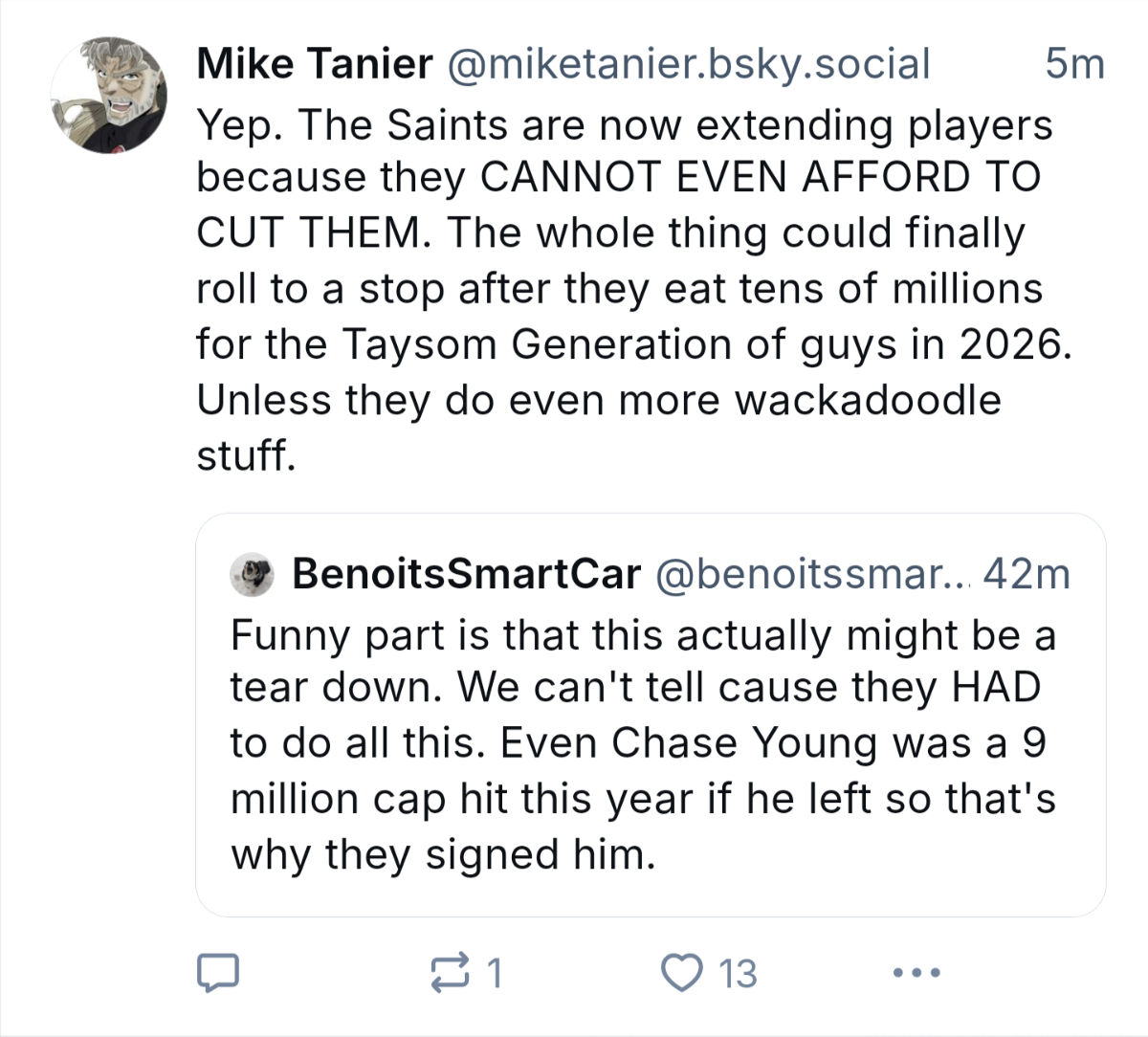Click the reply speech bubble icon
The width and height of the screenshot is (1148, 1037).
217,972
